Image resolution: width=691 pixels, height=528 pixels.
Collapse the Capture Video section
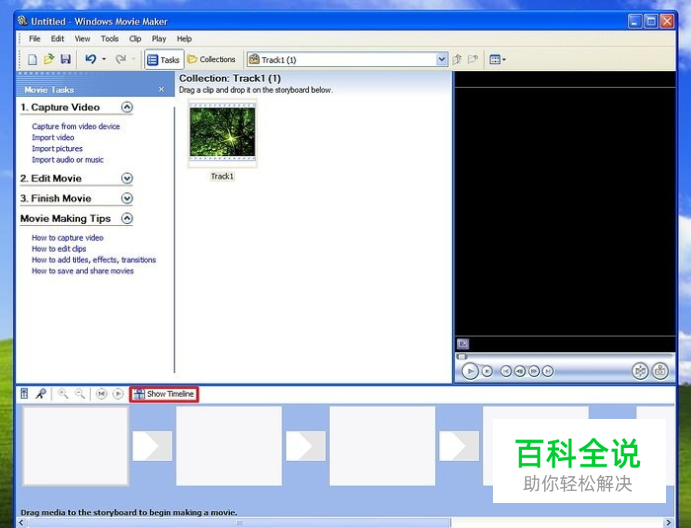(127, 107)
